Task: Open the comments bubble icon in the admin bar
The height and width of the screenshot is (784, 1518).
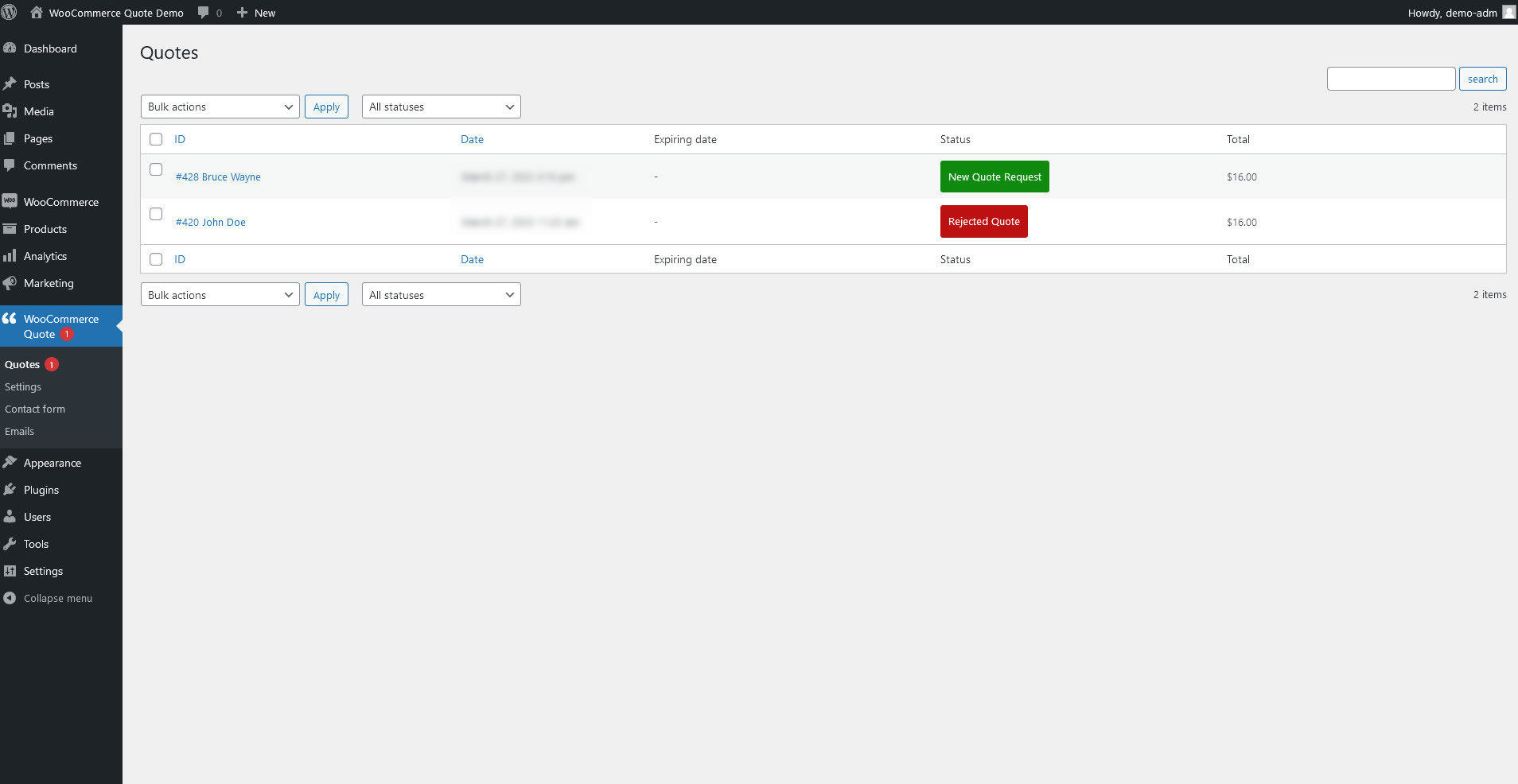Action: click(x=204, y=13)
